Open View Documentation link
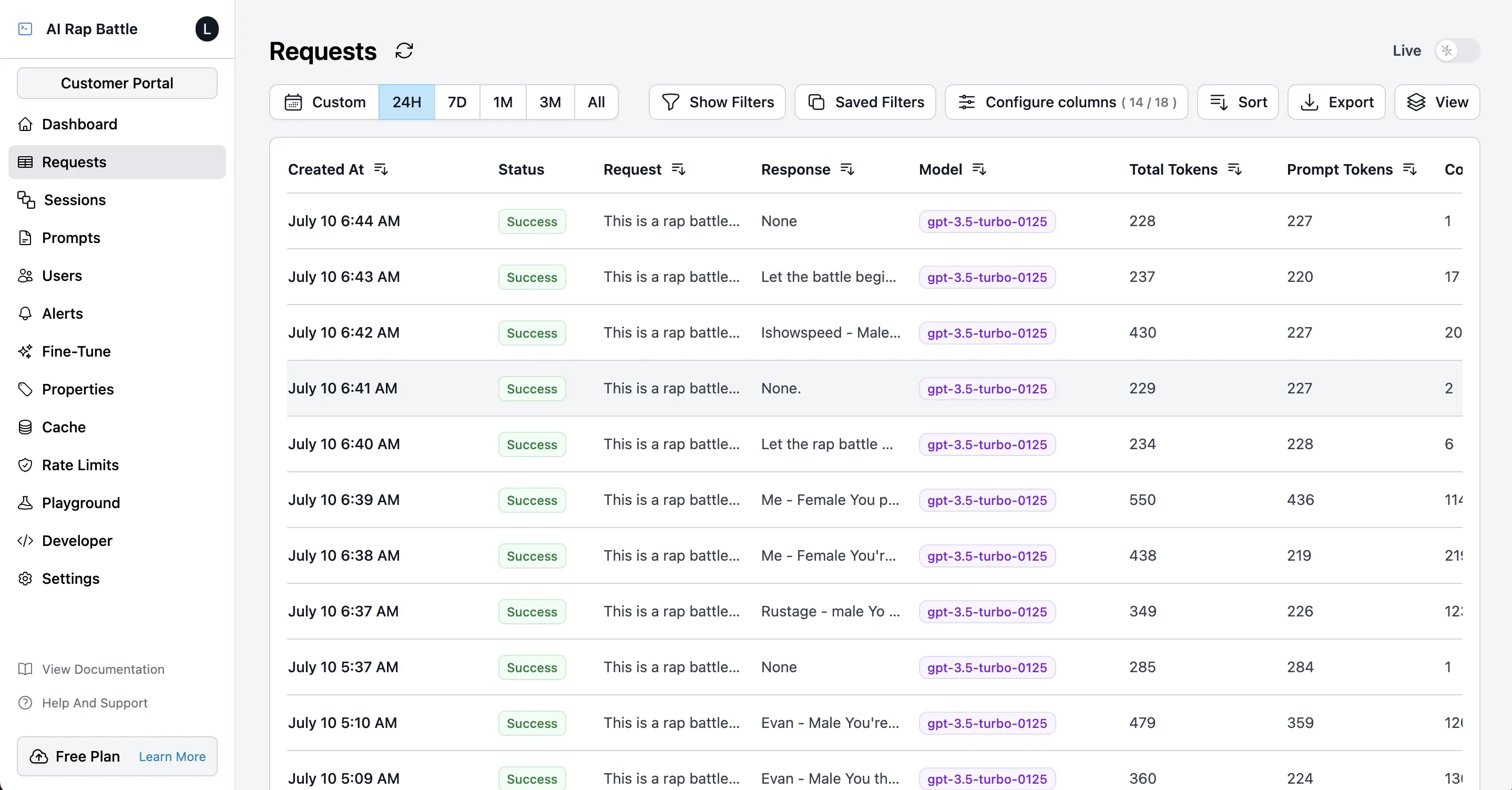This screenshot has height=790, width=1512. 91,669
